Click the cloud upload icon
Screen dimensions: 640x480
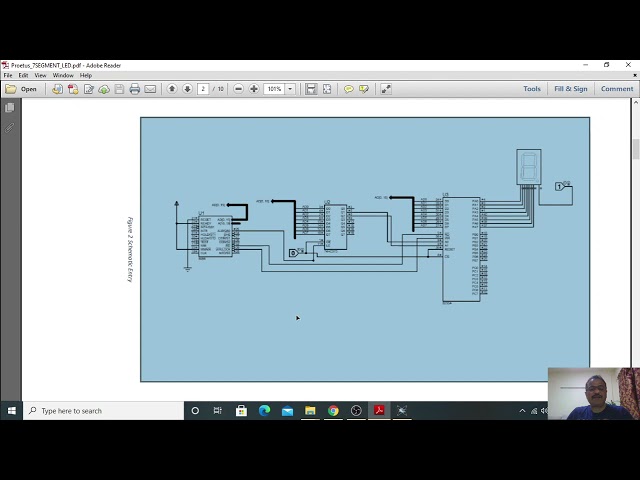click(104, 89)
